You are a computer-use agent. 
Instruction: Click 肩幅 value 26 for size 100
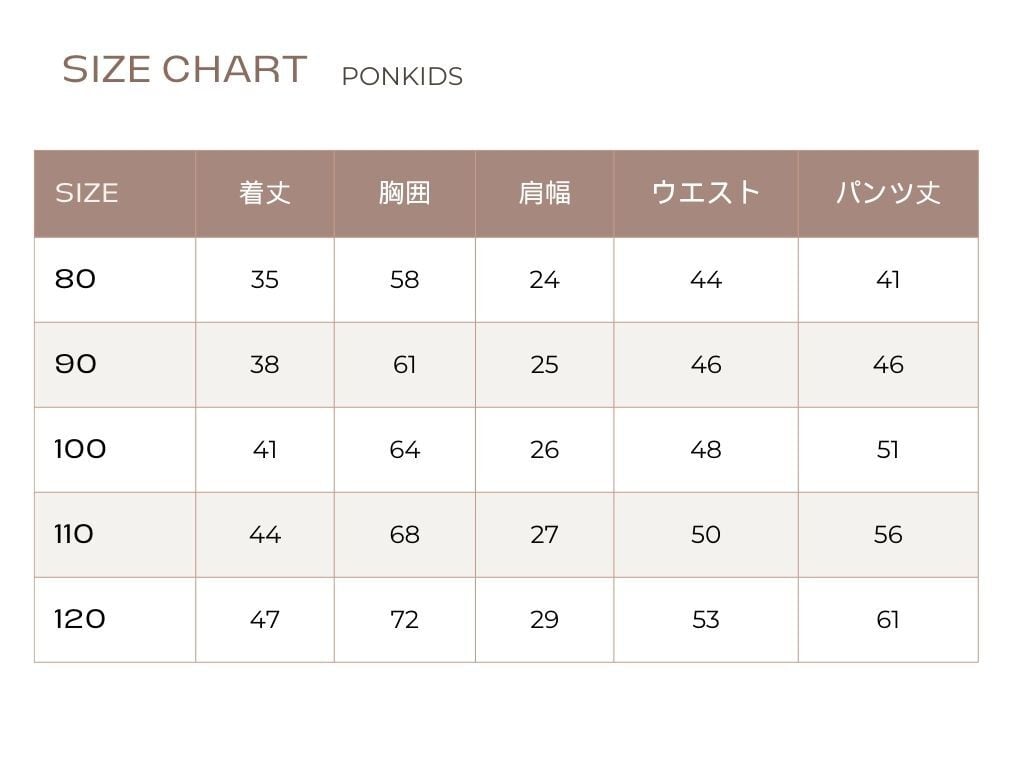(x=544, y=450)
